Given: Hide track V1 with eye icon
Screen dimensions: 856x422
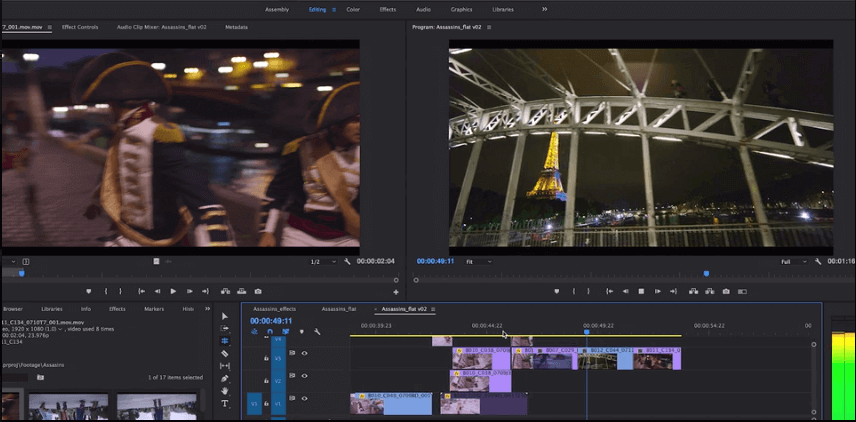Looking at the screenshot, I should (x=305, y=399).
